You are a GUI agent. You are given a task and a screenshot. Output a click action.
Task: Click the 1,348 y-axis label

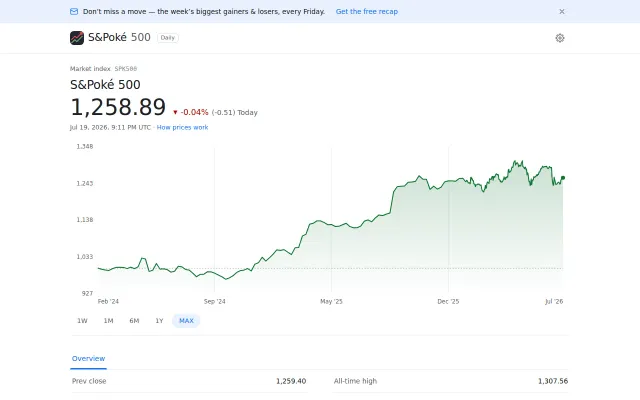coord(85,147)
